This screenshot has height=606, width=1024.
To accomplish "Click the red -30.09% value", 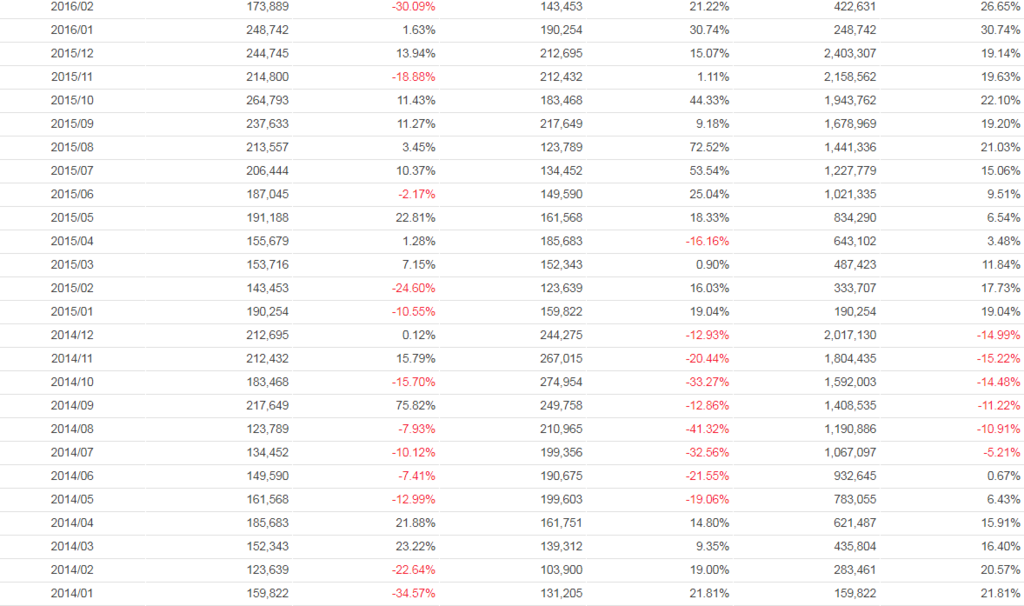I will [x=413, y=6].
